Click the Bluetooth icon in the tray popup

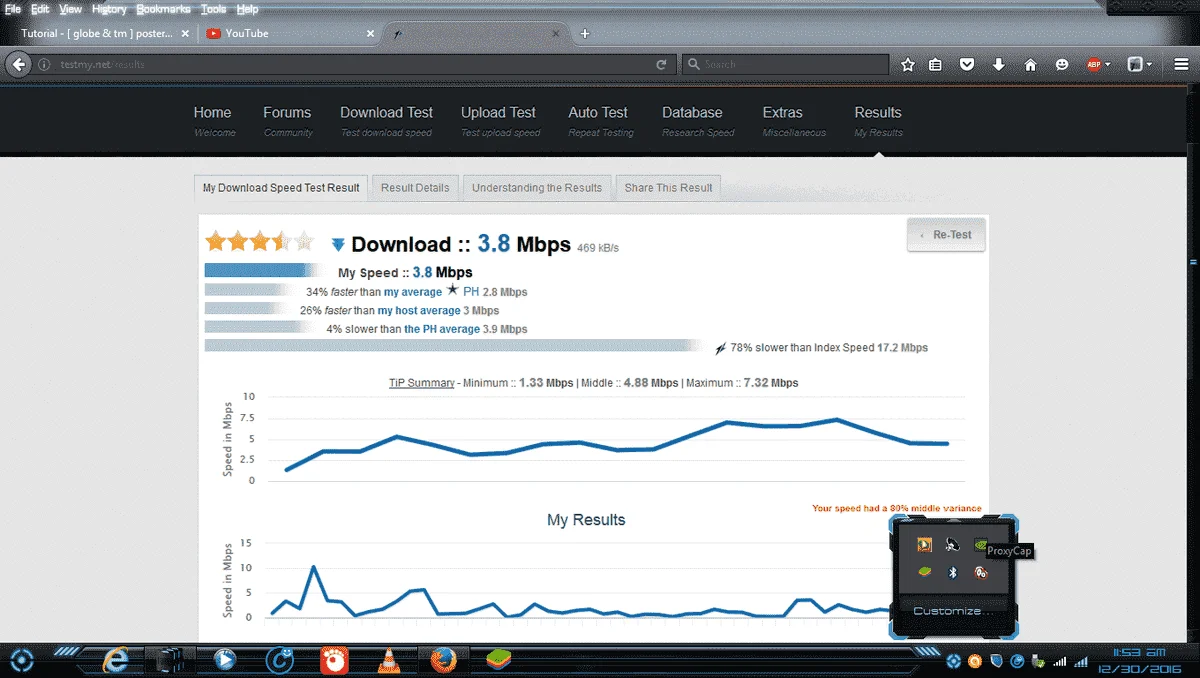coord(953,572)
